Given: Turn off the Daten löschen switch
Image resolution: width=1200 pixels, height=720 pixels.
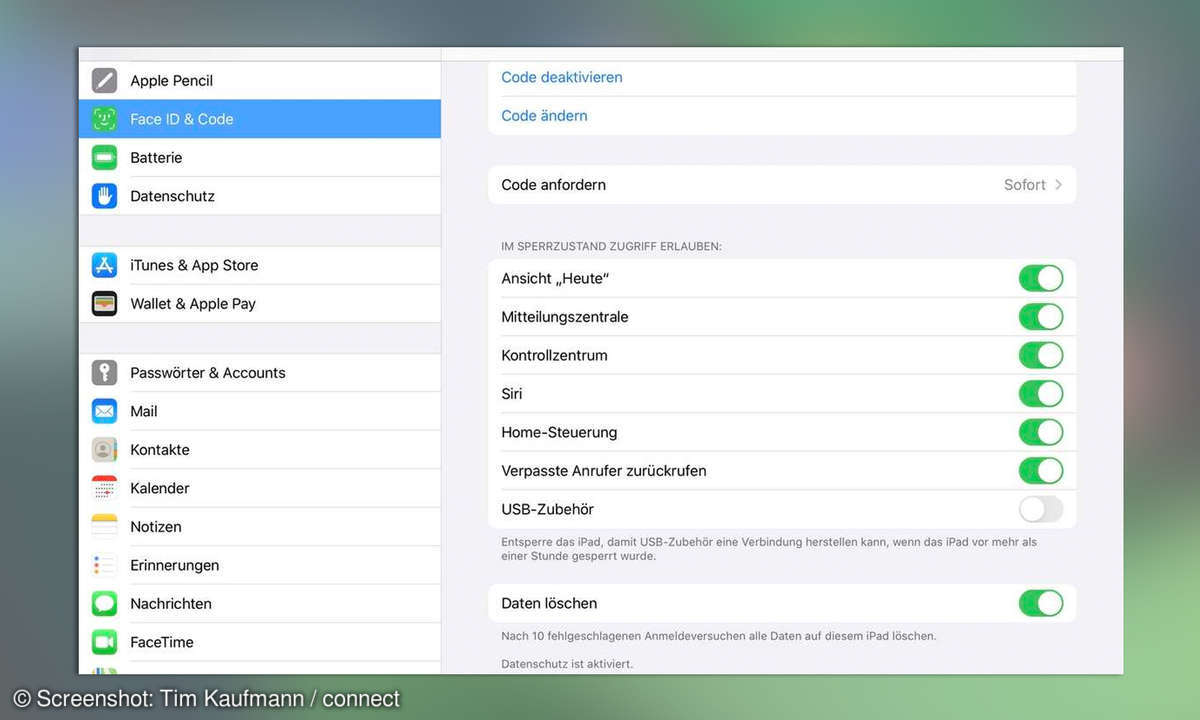Looking at the screenshot, I should pos(1041,603).
